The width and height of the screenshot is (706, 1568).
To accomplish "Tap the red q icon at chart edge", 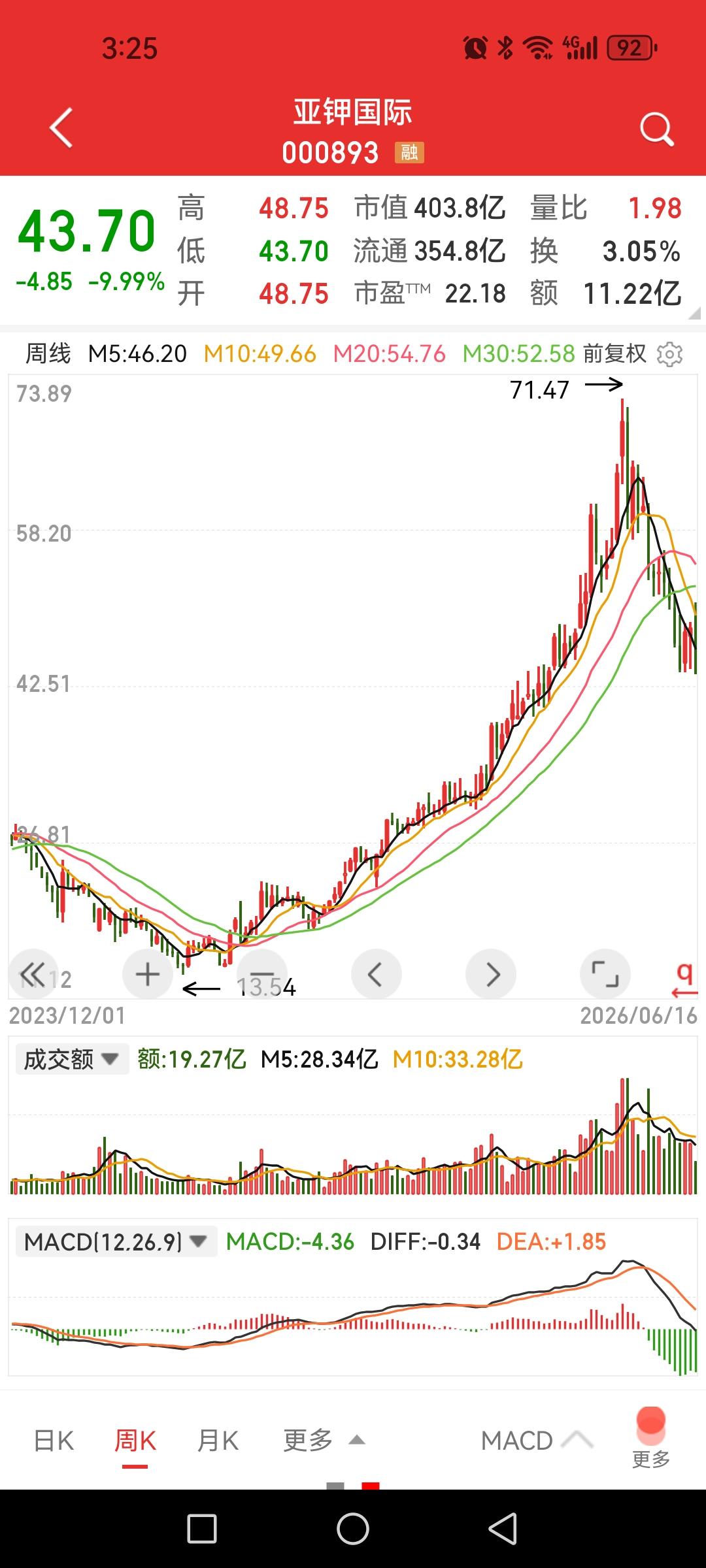I will click(684, 979).
